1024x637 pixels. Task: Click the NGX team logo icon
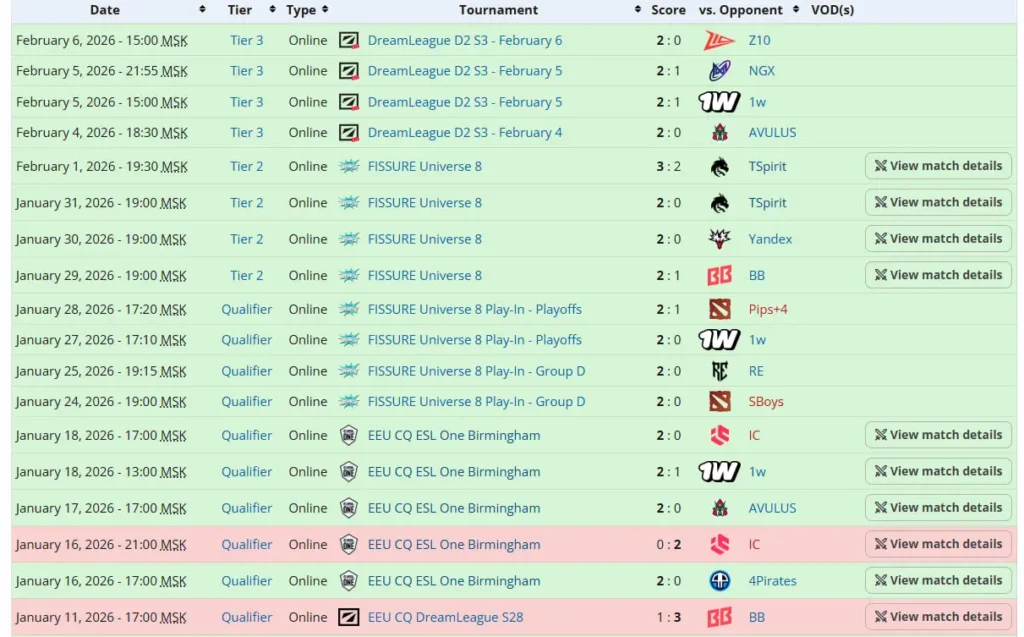(x=719, y=71)
